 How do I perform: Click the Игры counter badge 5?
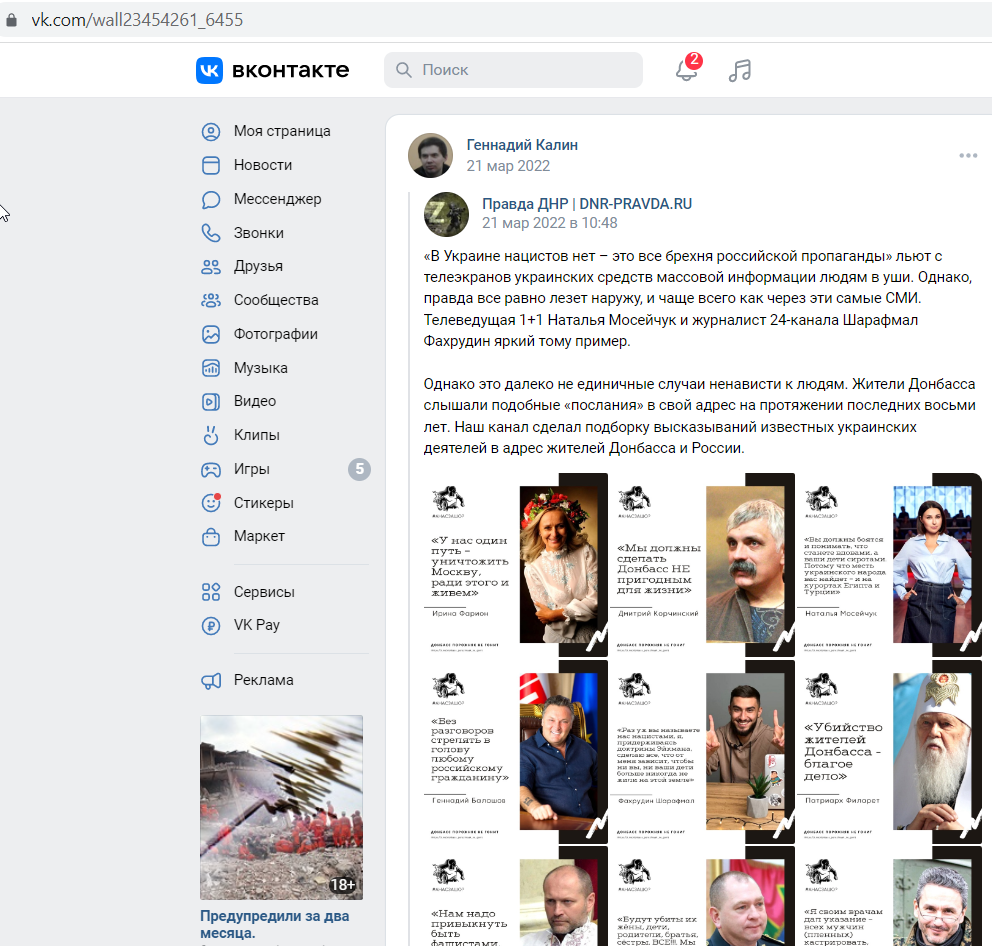click(359, 469)
